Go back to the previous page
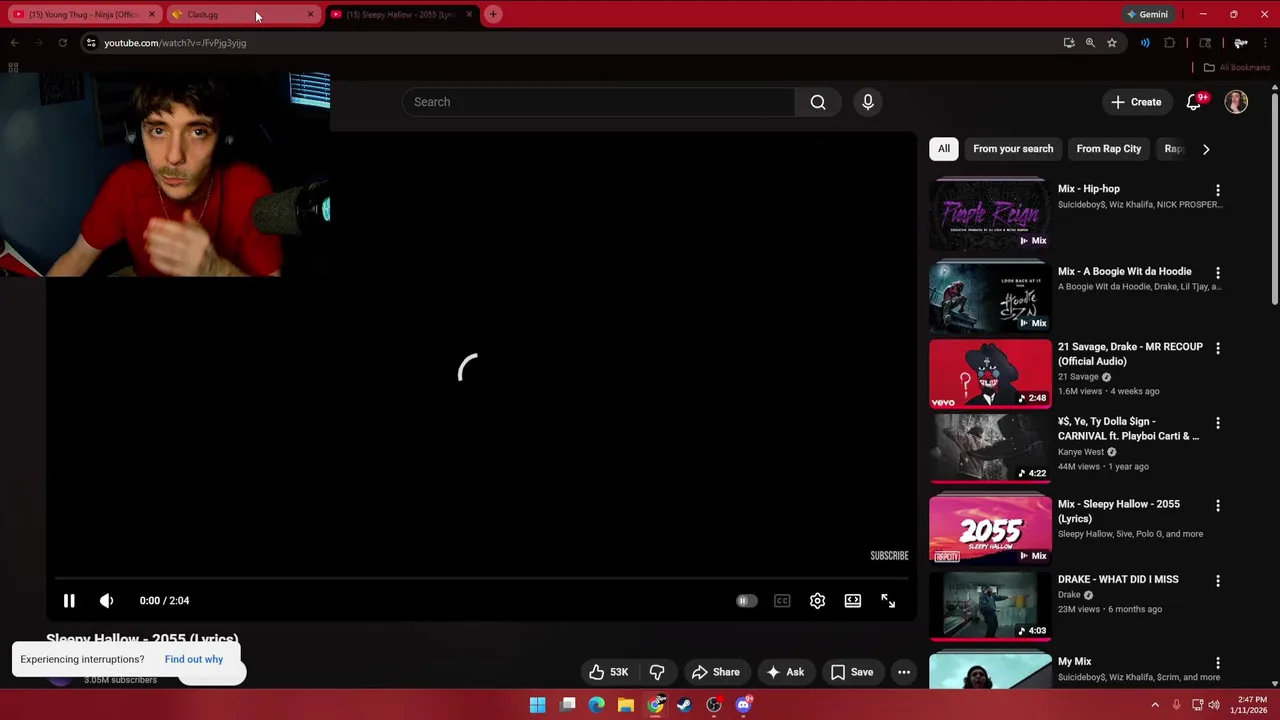 click(14, 43)
